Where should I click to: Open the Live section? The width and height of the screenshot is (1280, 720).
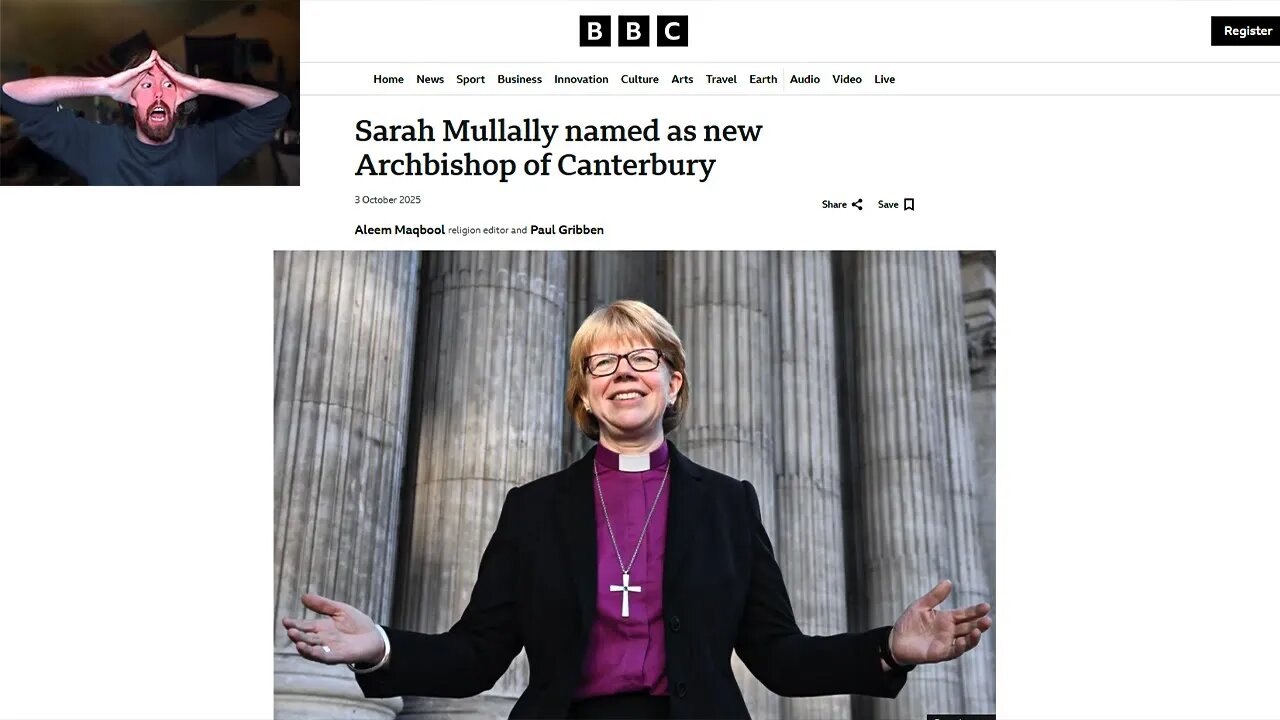pos(884,79)
